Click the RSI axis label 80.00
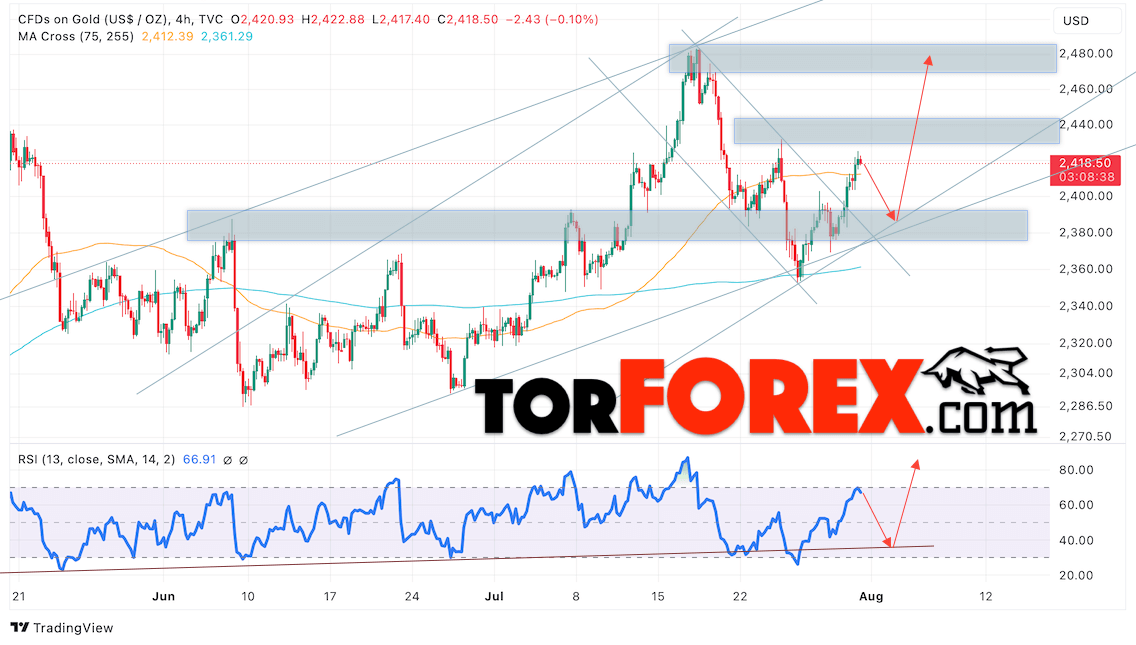 tap(1076, 470)
